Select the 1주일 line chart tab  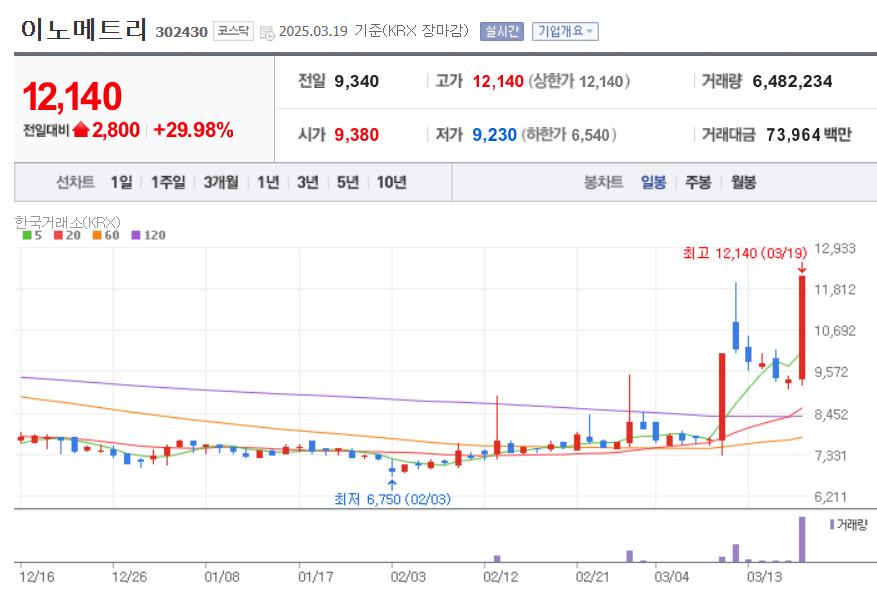168,182
